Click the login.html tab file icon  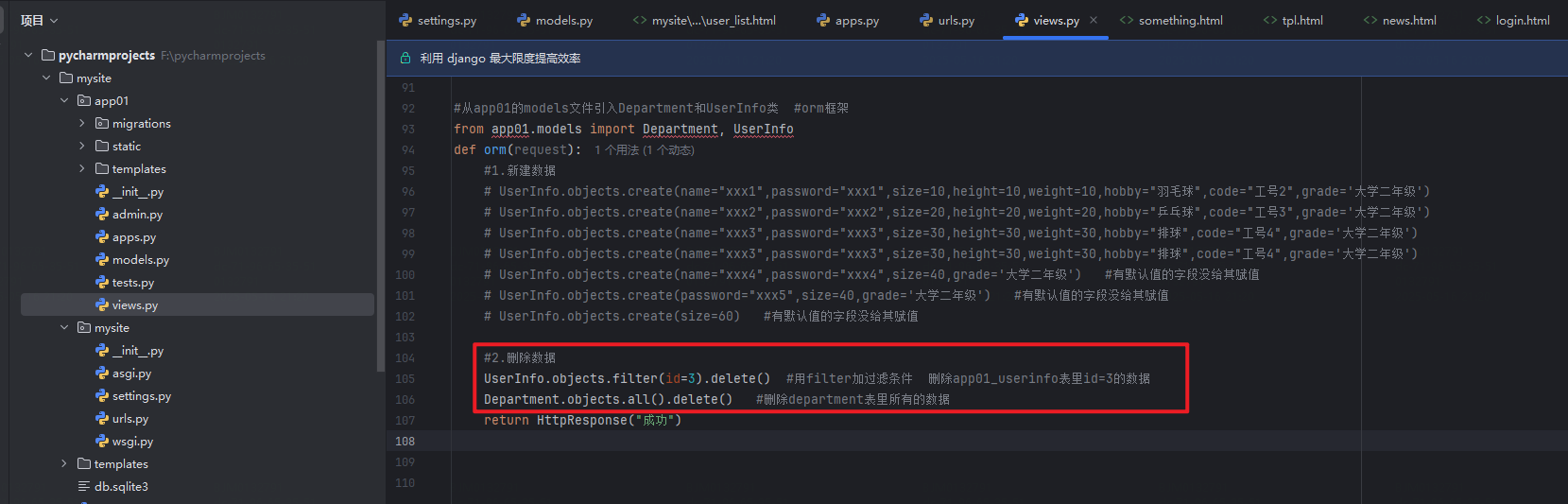click(x=1484, y=20)
